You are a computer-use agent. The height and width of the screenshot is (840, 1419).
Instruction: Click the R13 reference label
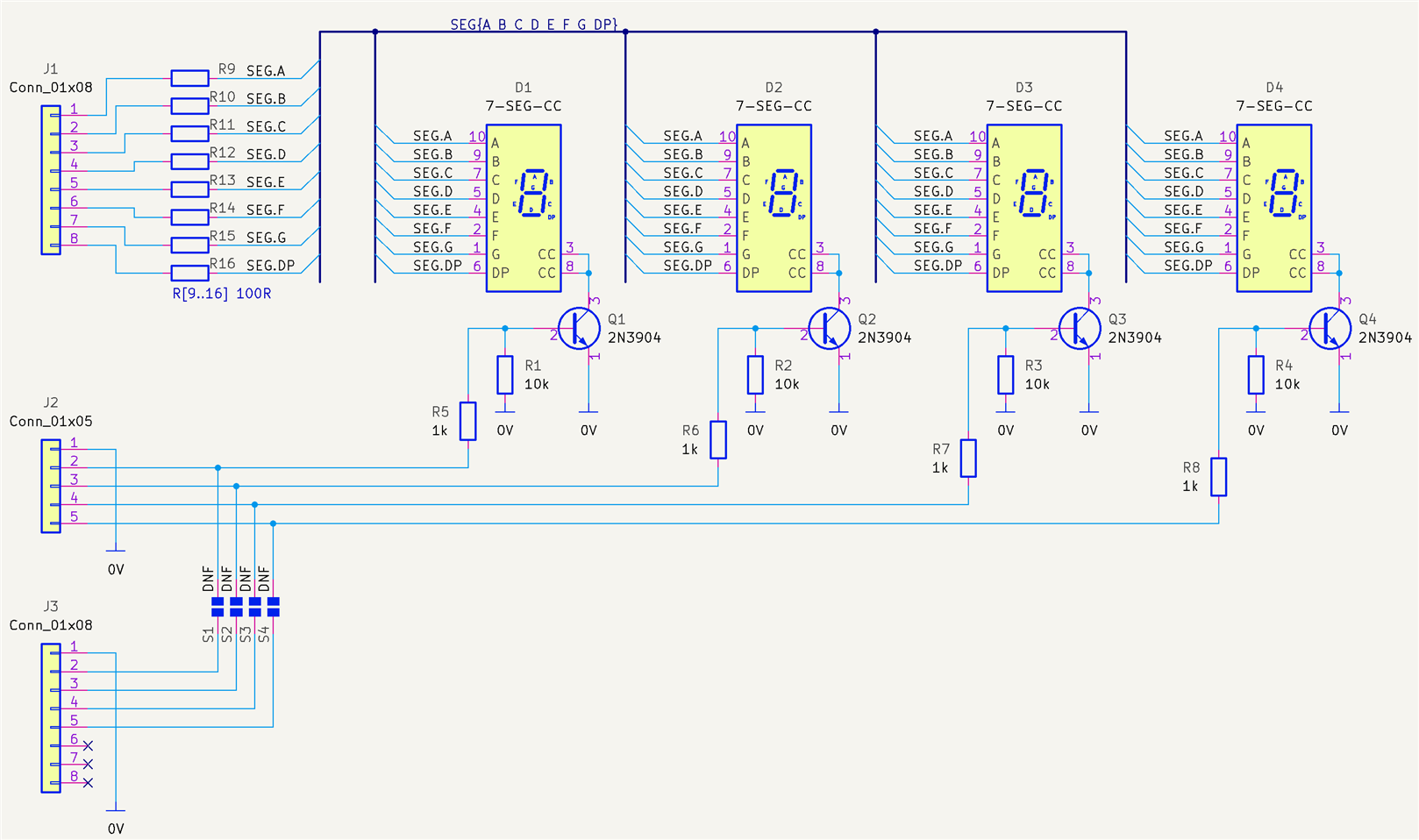point(222,180)
